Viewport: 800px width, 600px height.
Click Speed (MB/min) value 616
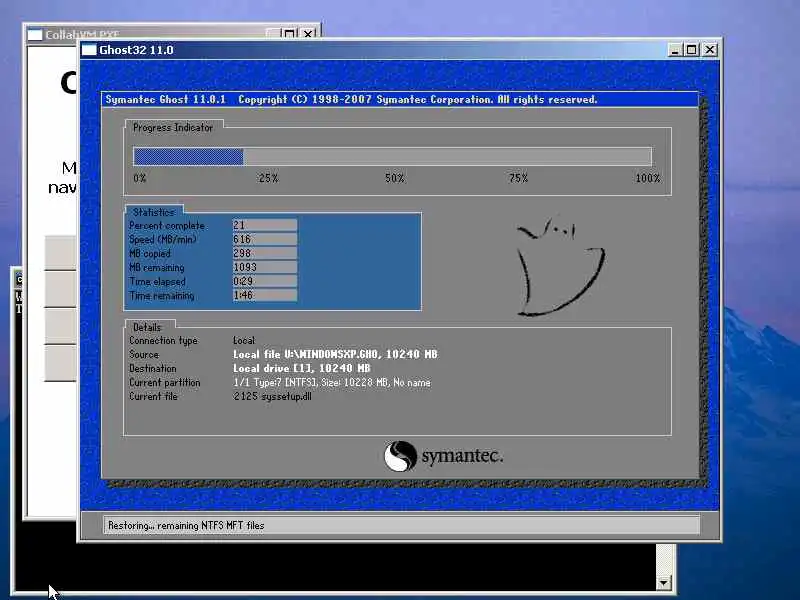pyautogui.click(x=265, y=239)
